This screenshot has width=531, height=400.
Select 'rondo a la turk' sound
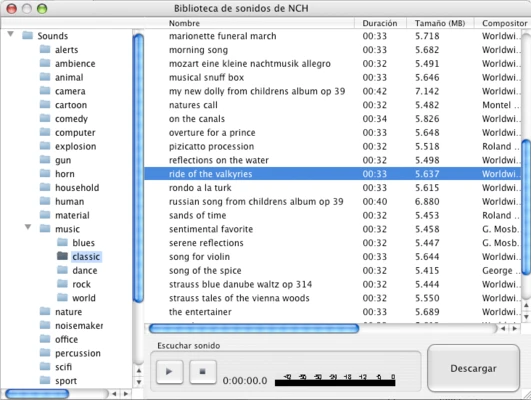[x=332, y=188]
